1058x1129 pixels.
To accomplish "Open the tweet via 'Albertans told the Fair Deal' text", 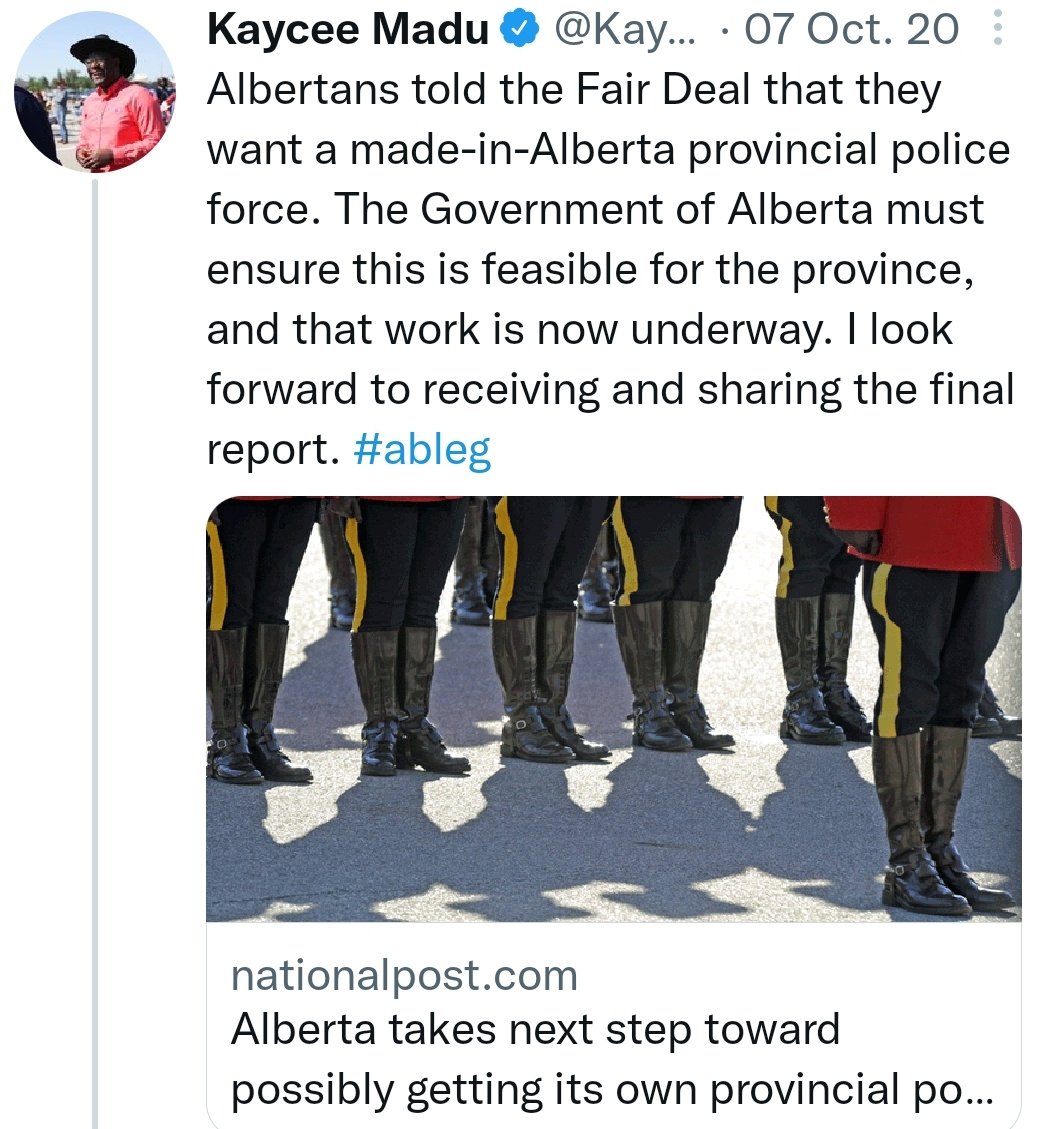I will pyautogui.click(x=574, y=91).
